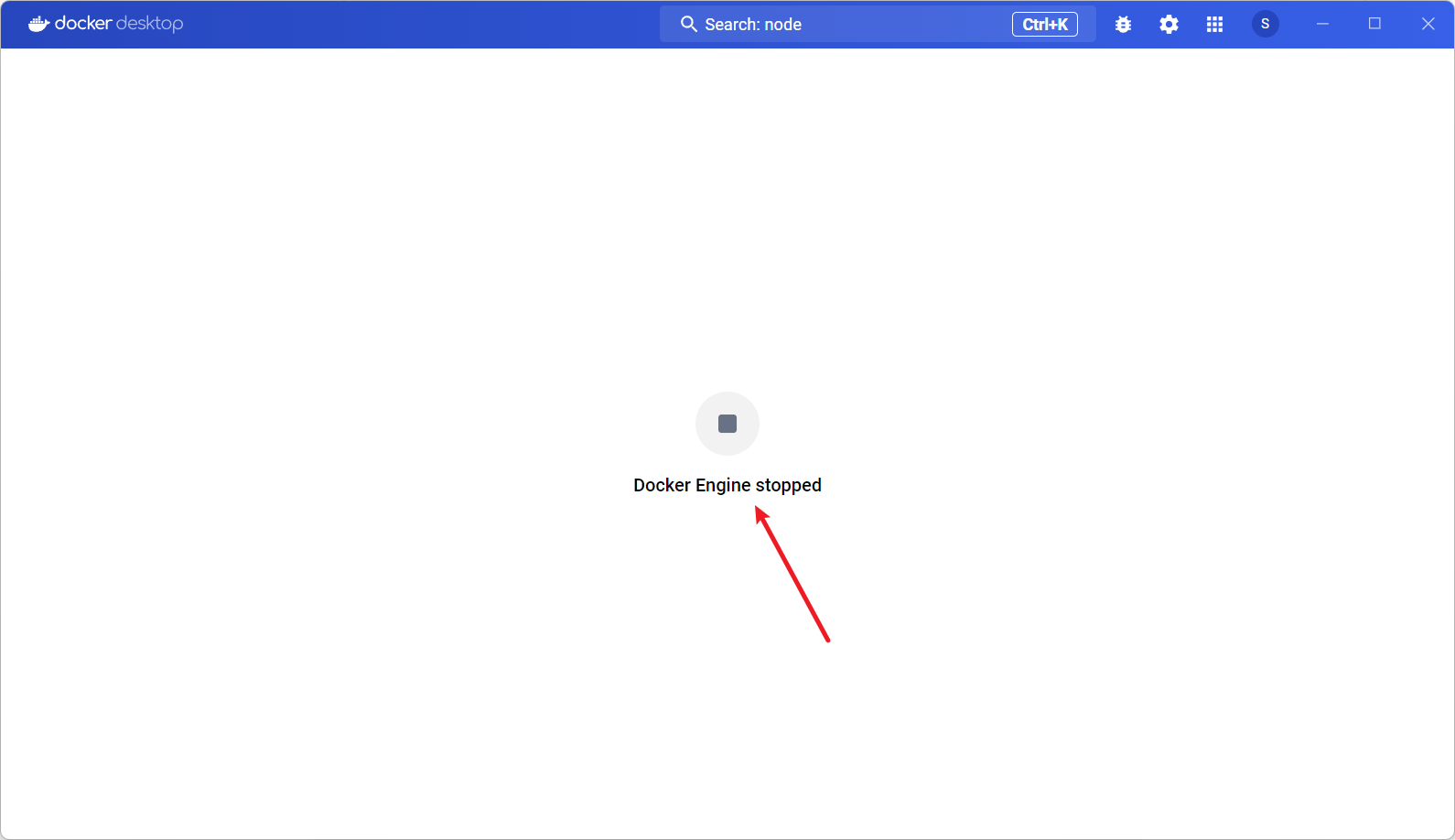The height and width of the screenshot is (840, 1455).
Task: Click the red arrow annotation's tail end
Action: click(827, 640)
